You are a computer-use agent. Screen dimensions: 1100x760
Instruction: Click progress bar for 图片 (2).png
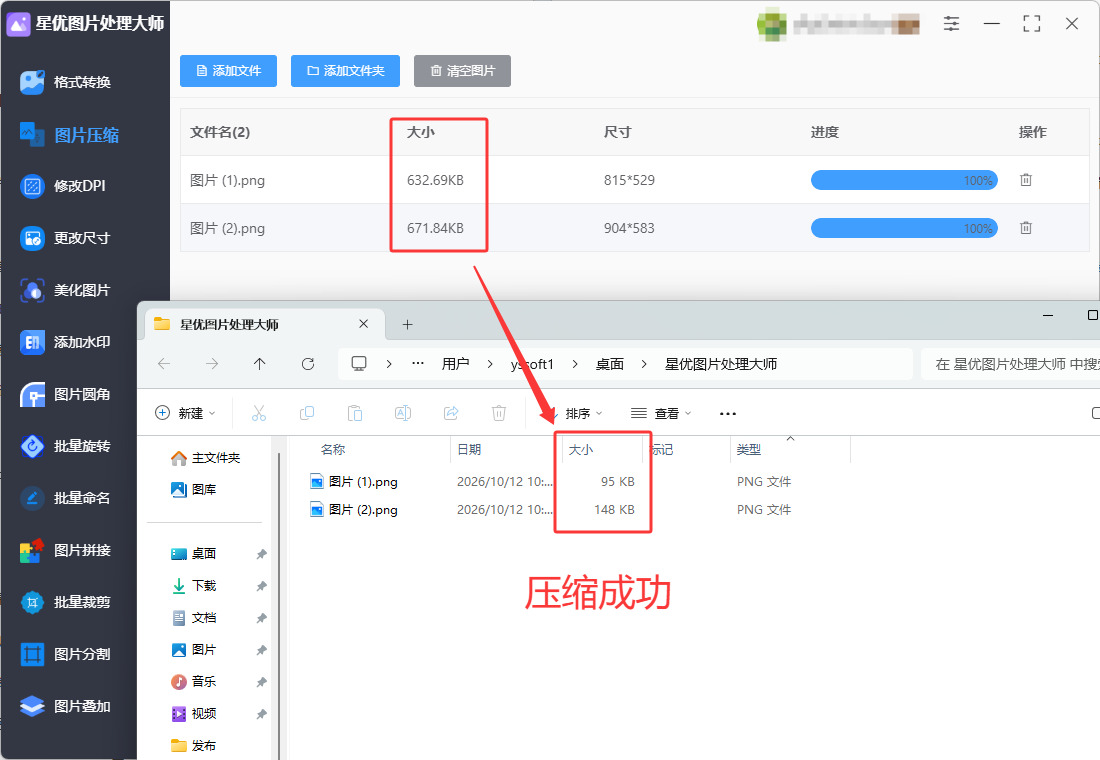click(904, 228)
